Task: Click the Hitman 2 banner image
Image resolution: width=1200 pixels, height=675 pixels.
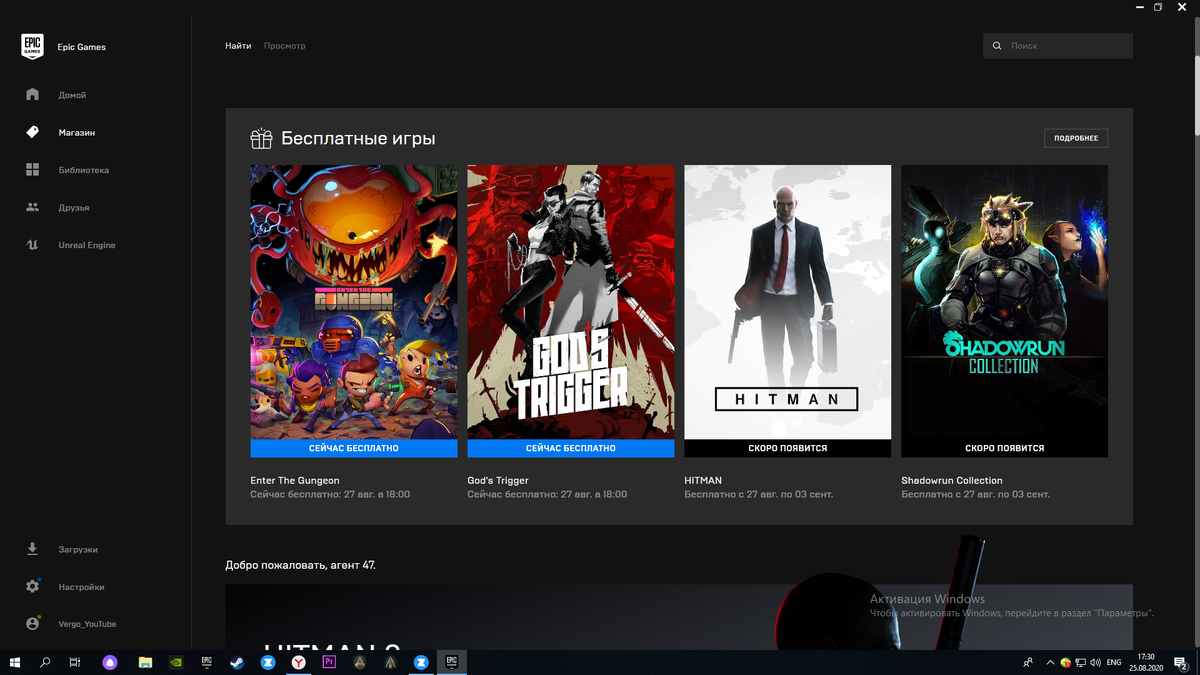Action: pyautogui.click(x=679, y=617)
